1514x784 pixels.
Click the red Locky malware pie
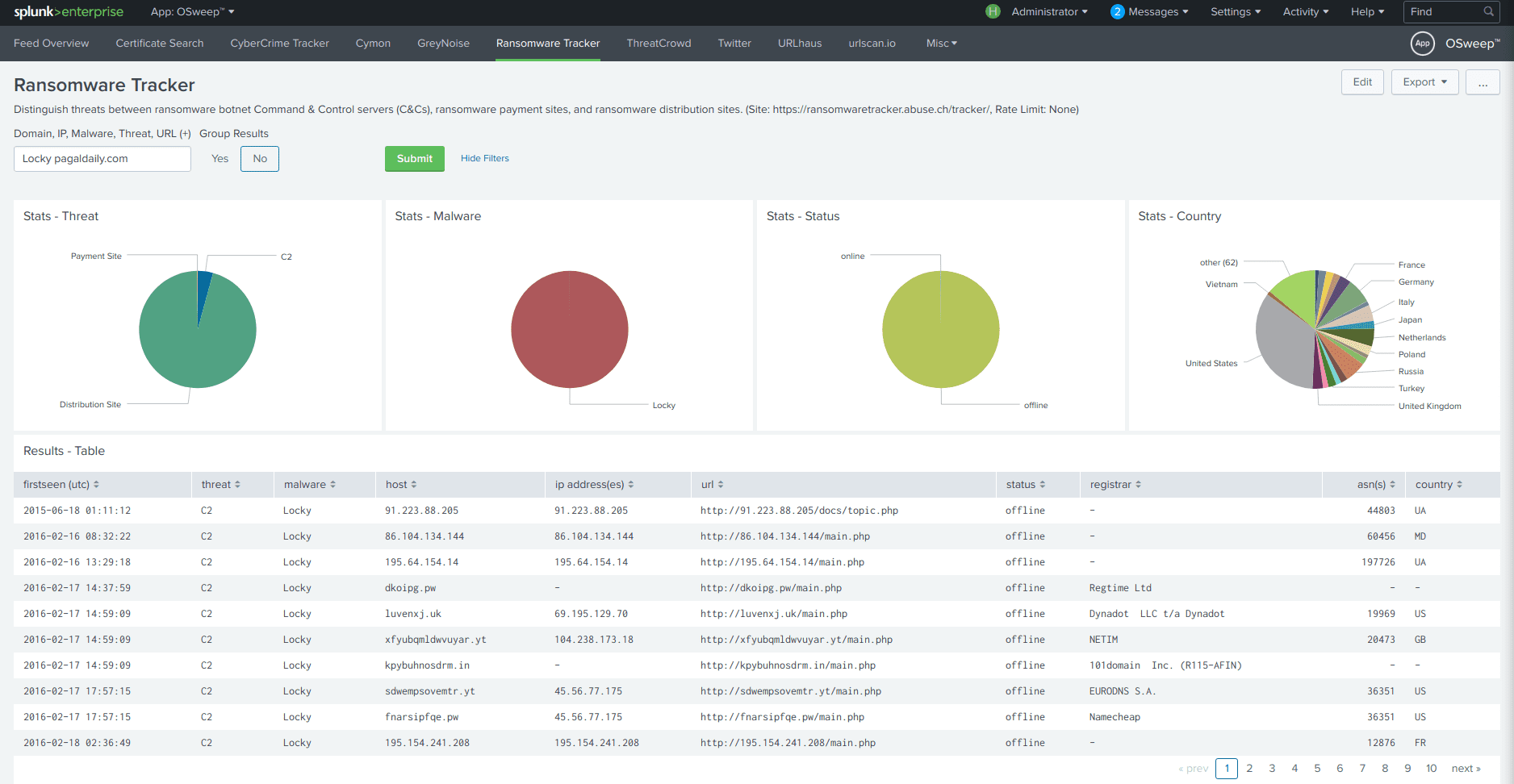point(570,329)
